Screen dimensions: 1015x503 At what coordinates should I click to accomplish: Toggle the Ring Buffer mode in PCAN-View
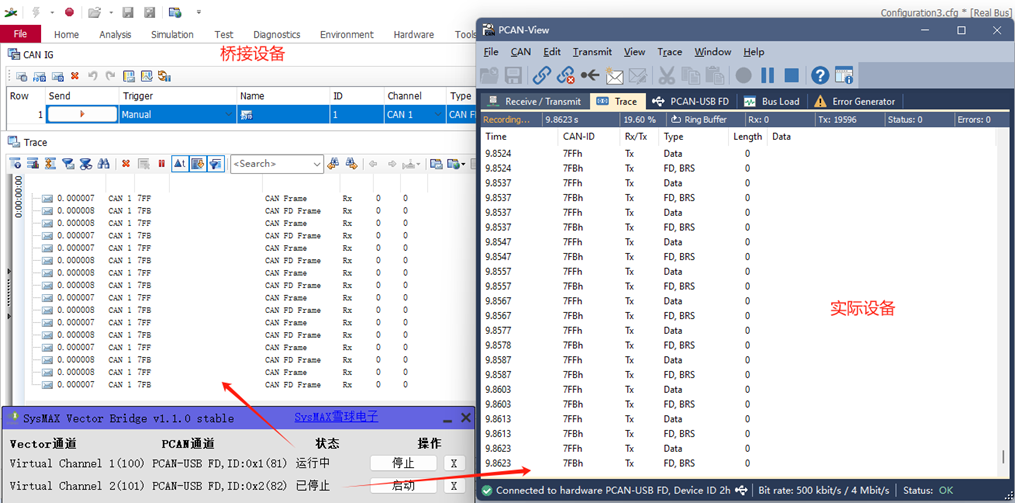pyautogui.click(x=698, y=119)
